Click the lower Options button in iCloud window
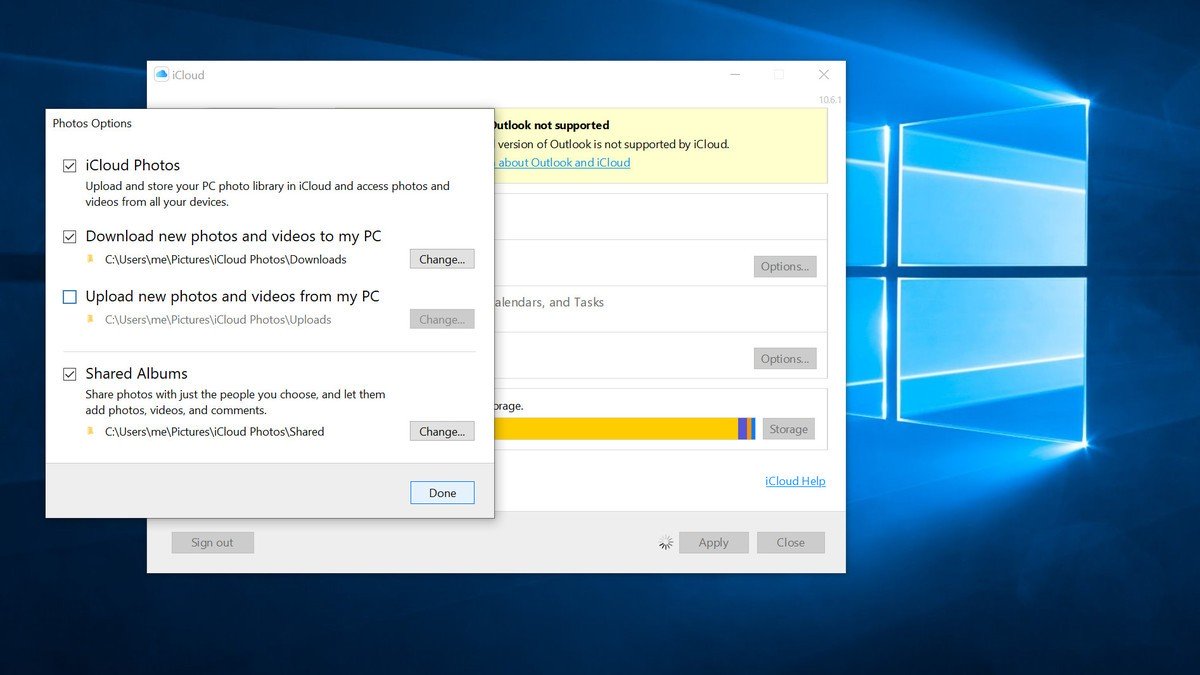The image size is (1200, 675). 785,358
